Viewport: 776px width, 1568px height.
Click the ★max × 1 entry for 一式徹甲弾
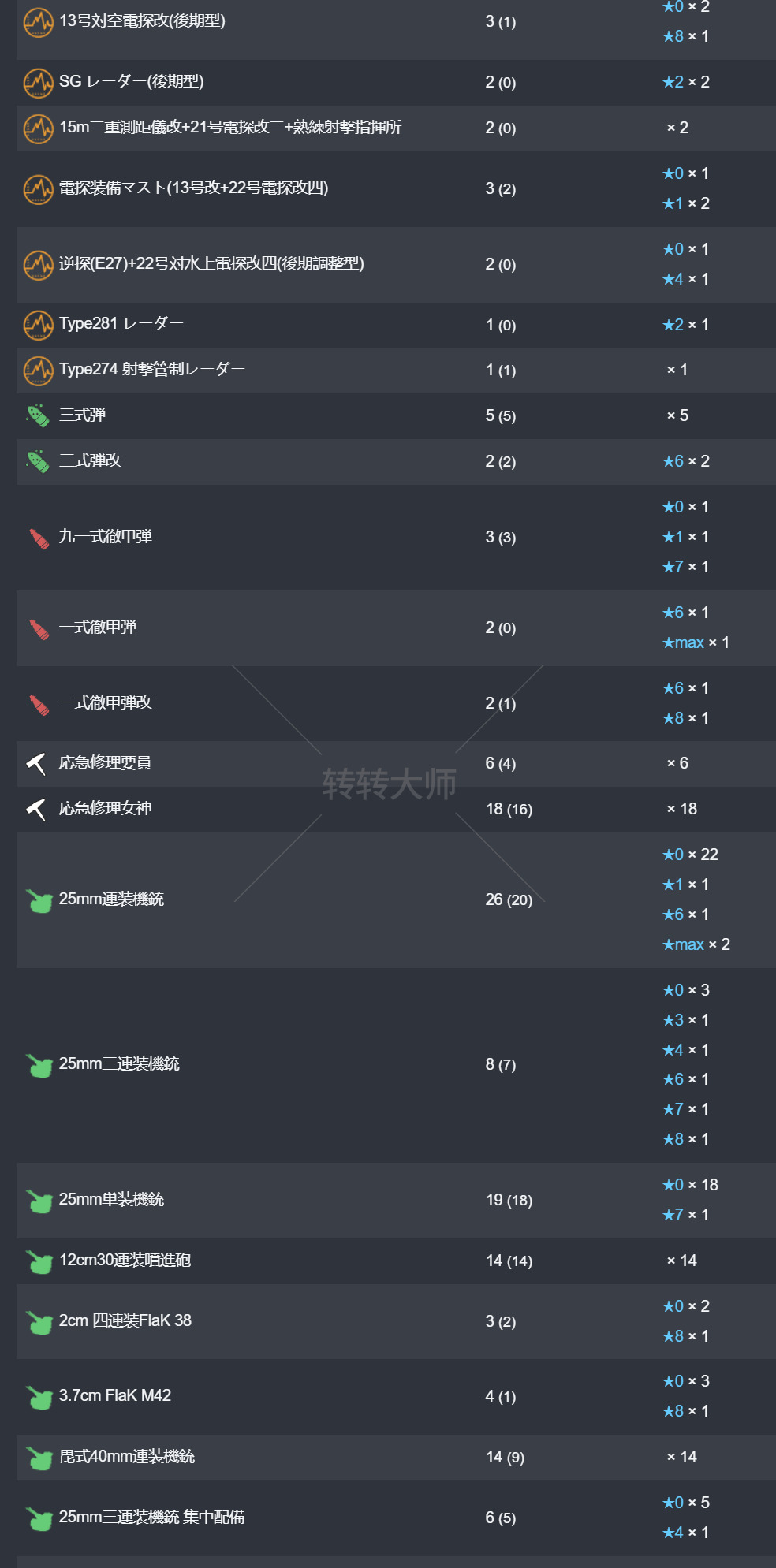point(696,642)
